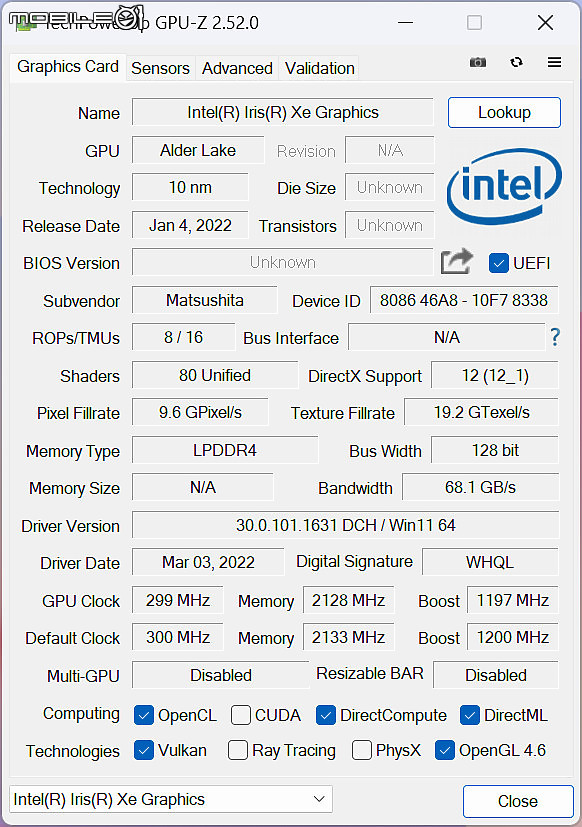Click the Device ID value field
Viewport: 582px width, 827px height.
464,300
